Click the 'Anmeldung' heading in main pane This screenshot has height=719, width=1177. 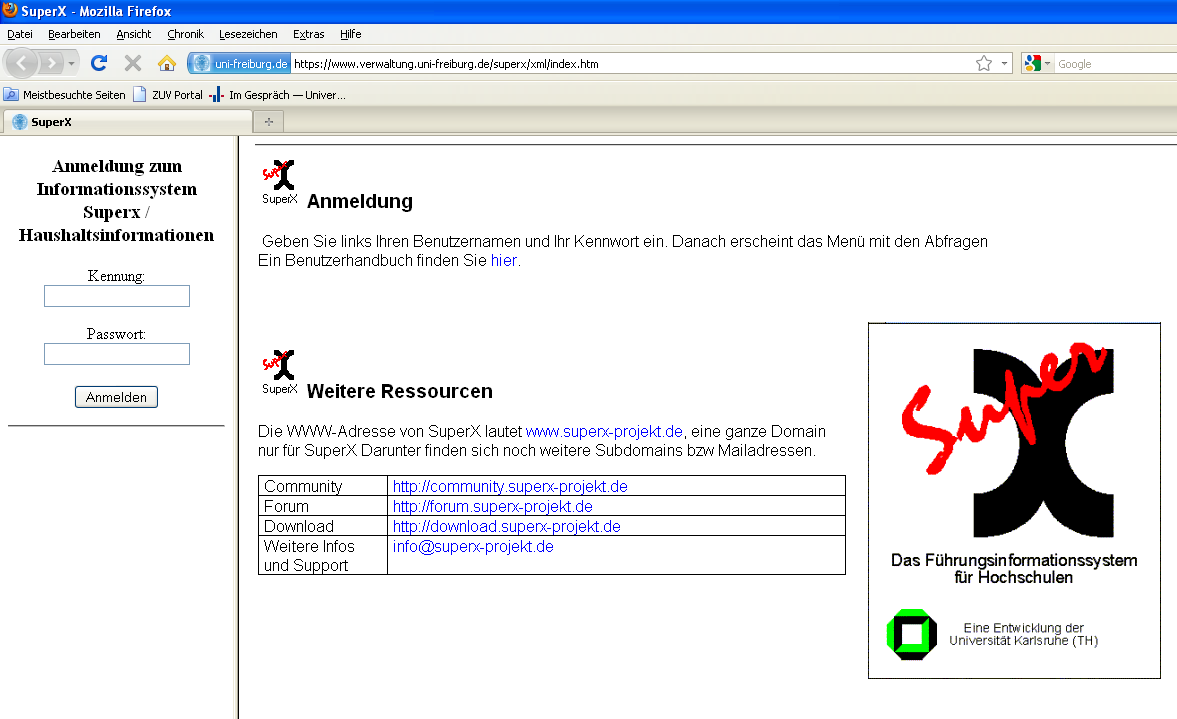[x=360, y=201]
